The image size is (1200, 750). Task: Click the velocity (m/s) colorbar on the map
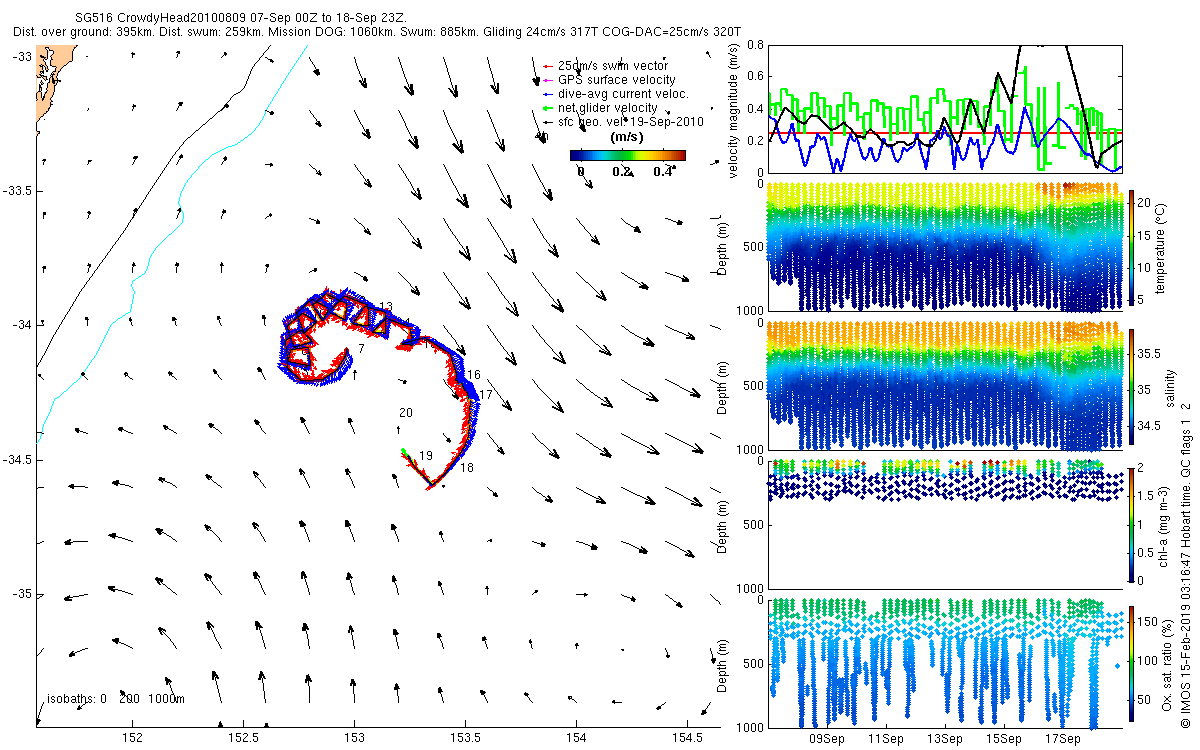[628, 155]
